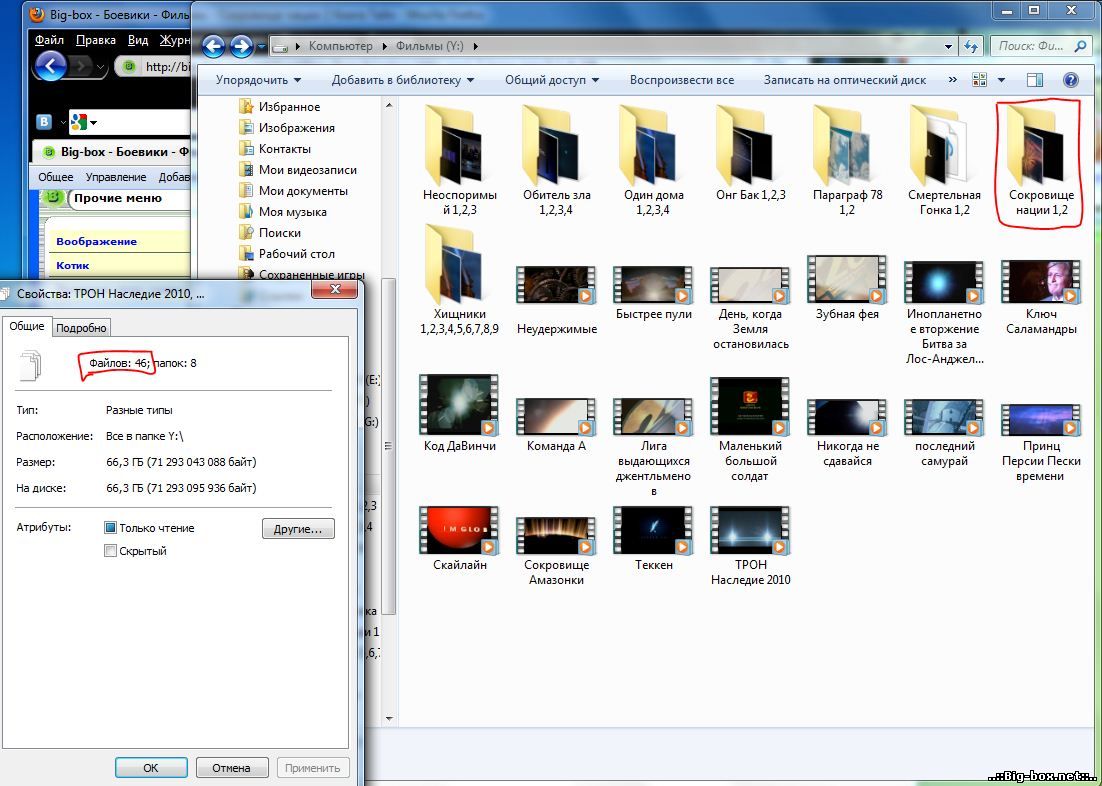Select the Ключ Саламандры video

1041,297
